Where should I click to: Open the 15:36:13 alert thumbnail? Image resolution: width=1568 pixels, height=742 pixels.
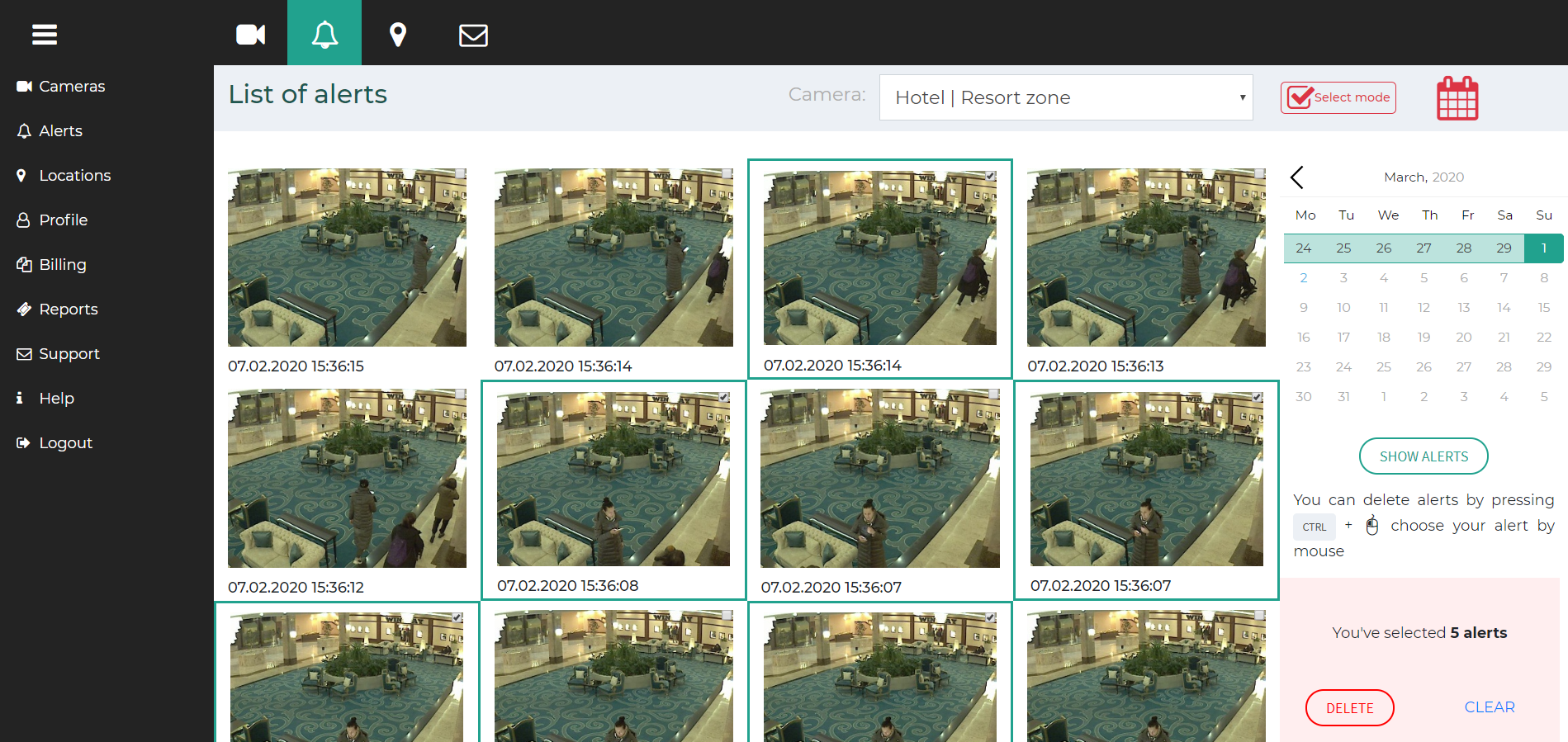(x=1146, y=258)
